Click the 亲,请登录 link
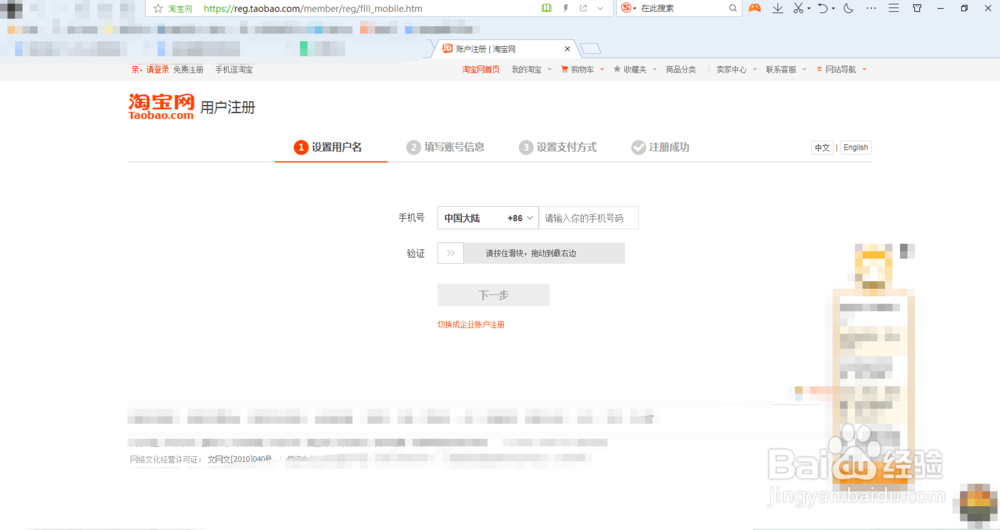 tap(151, 70)
